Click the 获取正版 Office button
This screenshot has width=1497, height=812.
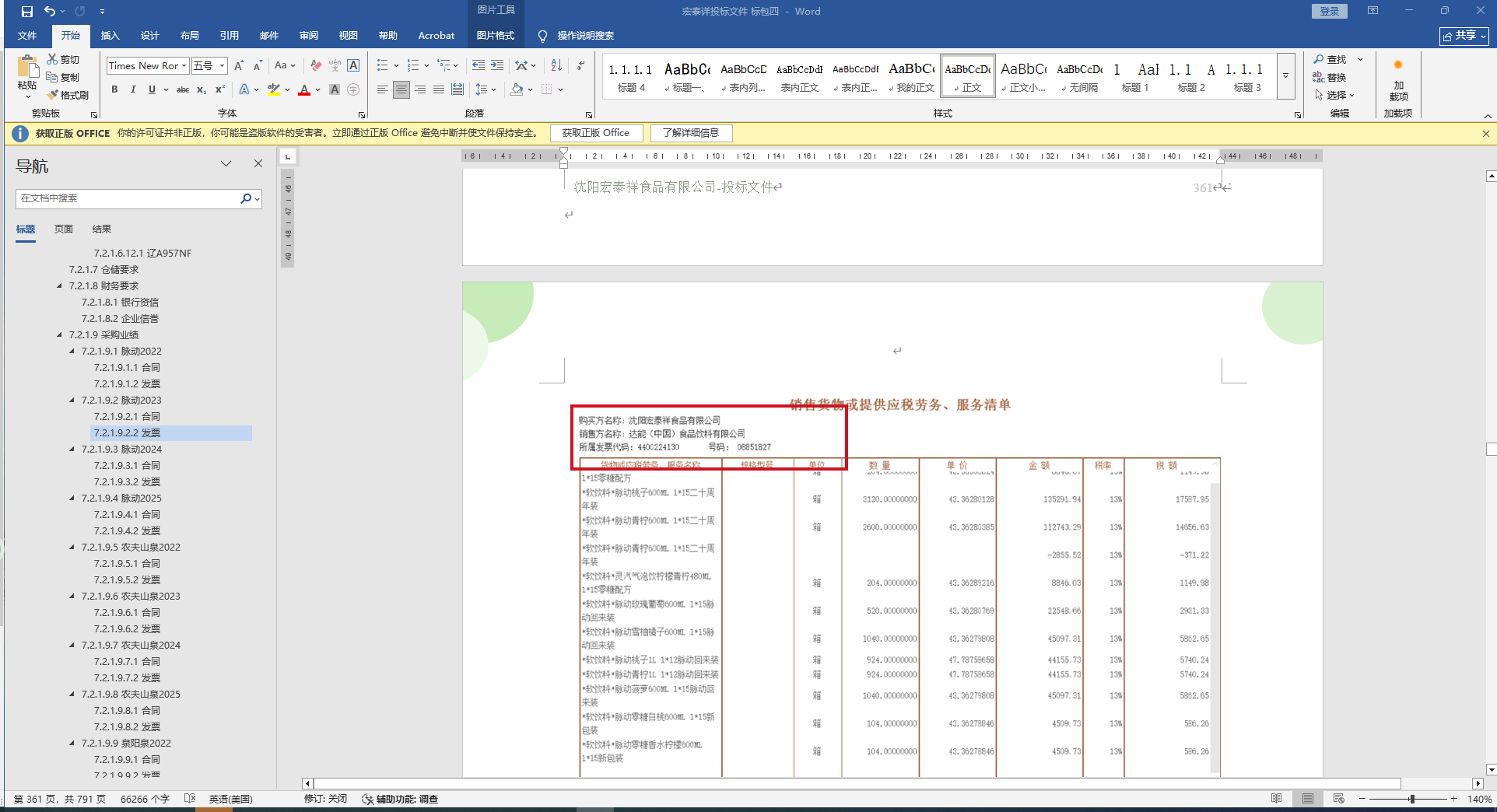[x=596, y=133]
